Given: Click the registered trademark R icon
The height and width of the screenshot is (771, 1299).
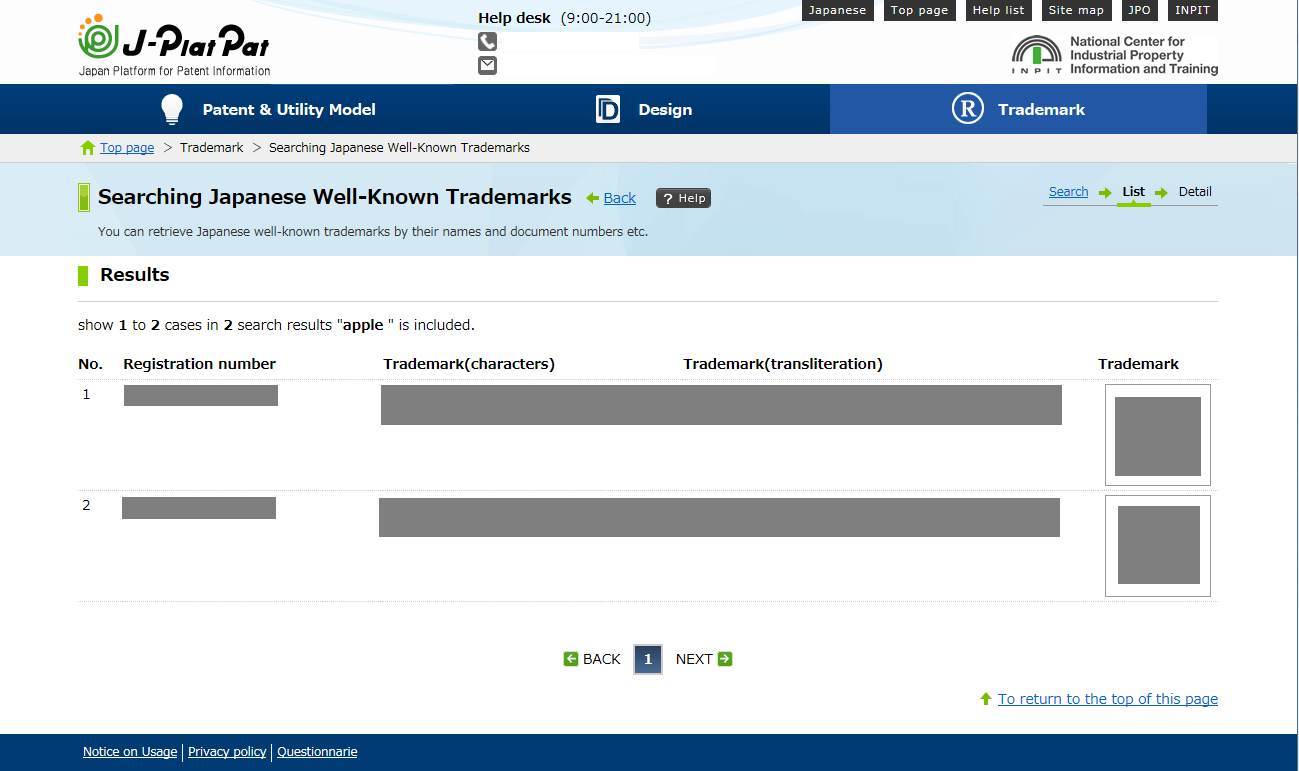Looking at the screenshot, I should coord(967,109).
